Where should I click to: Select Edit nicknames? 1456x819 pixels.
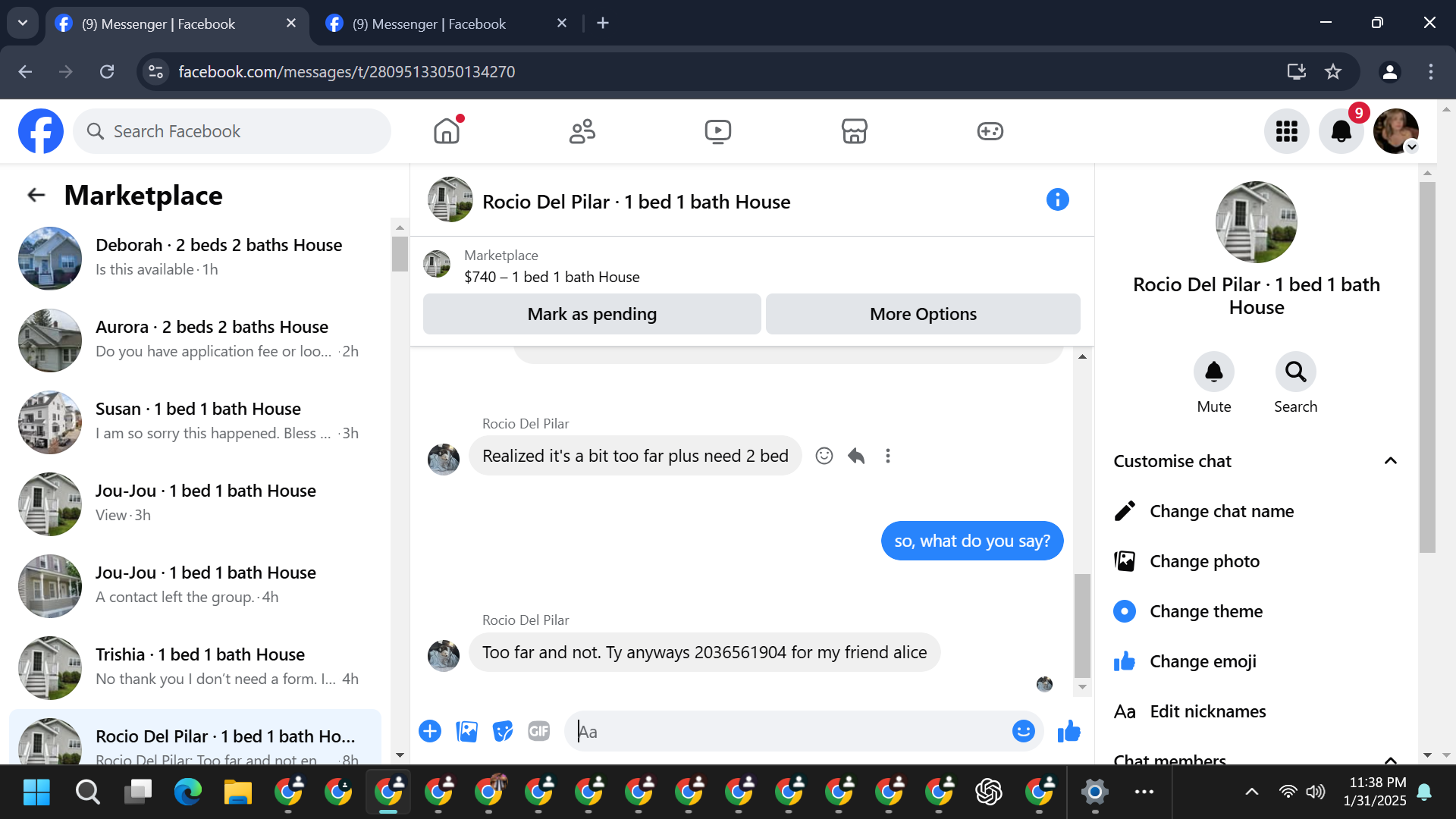1257,711
